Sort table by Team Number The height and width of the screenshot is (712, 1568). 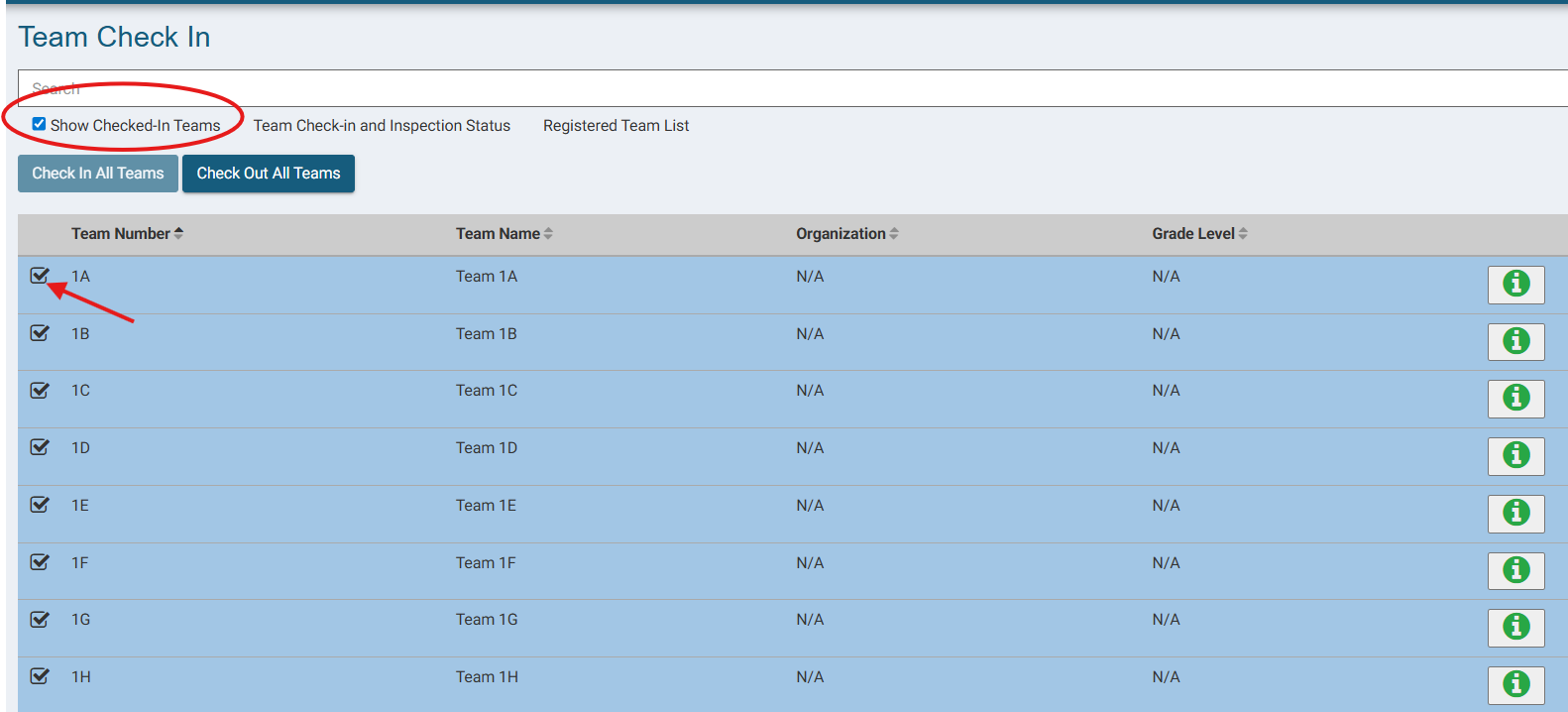tap(127, 234)
